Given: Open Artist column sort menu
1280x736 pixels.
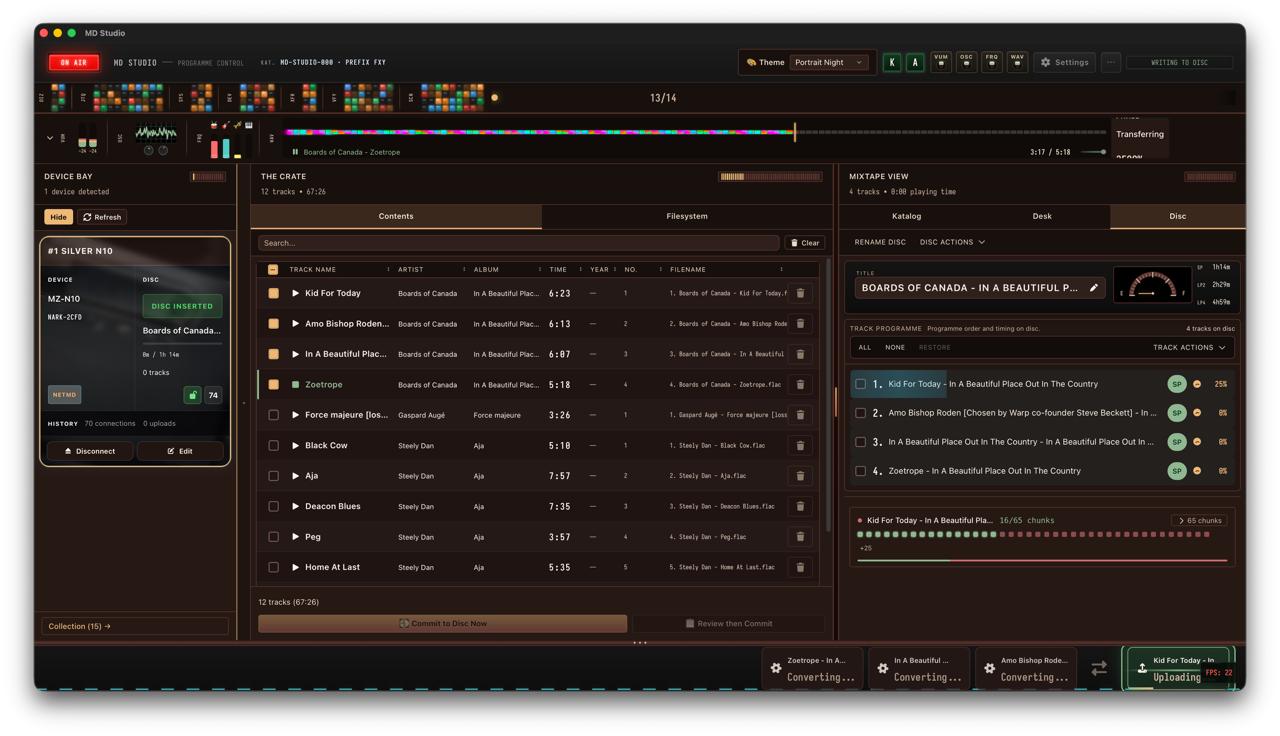Looking at the screenshot, I should pyautogui.click(x=464, y=270).
